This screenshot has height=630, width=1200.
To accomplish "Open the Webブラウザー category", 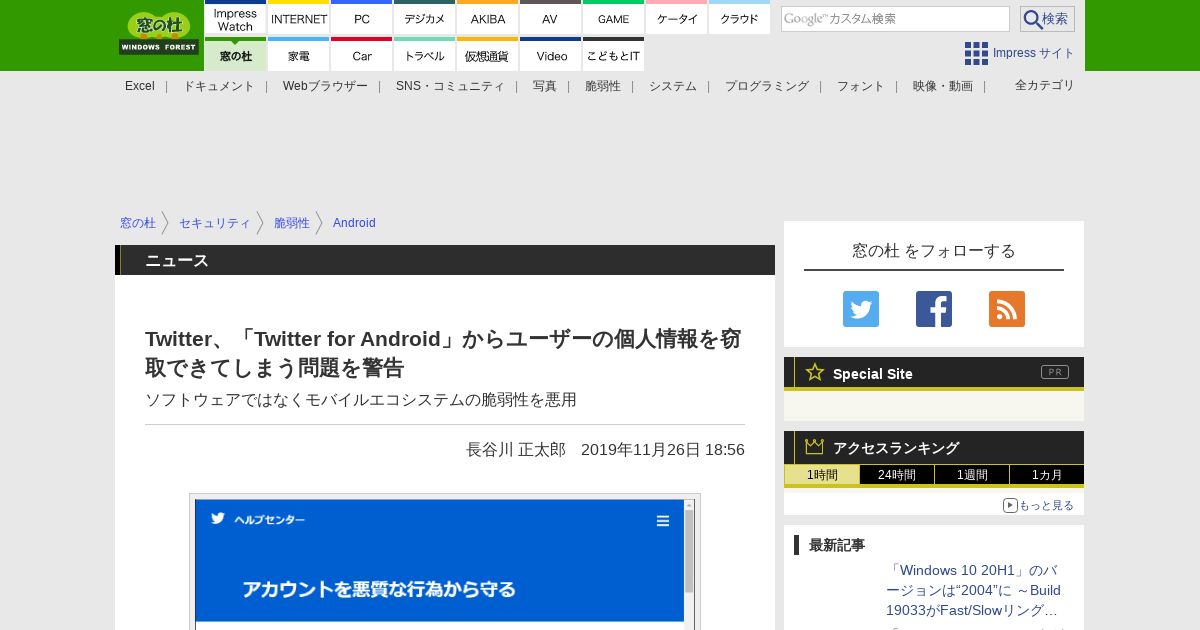I will tap(325, 86).
